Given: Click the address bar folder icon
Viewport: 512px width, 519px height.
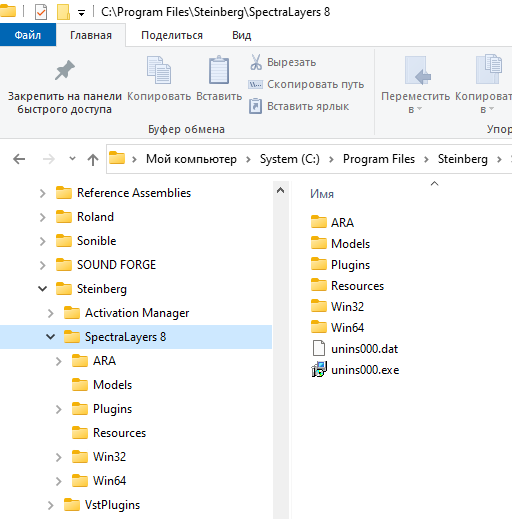Looking at the screenshot, I should tap(117, 158).
